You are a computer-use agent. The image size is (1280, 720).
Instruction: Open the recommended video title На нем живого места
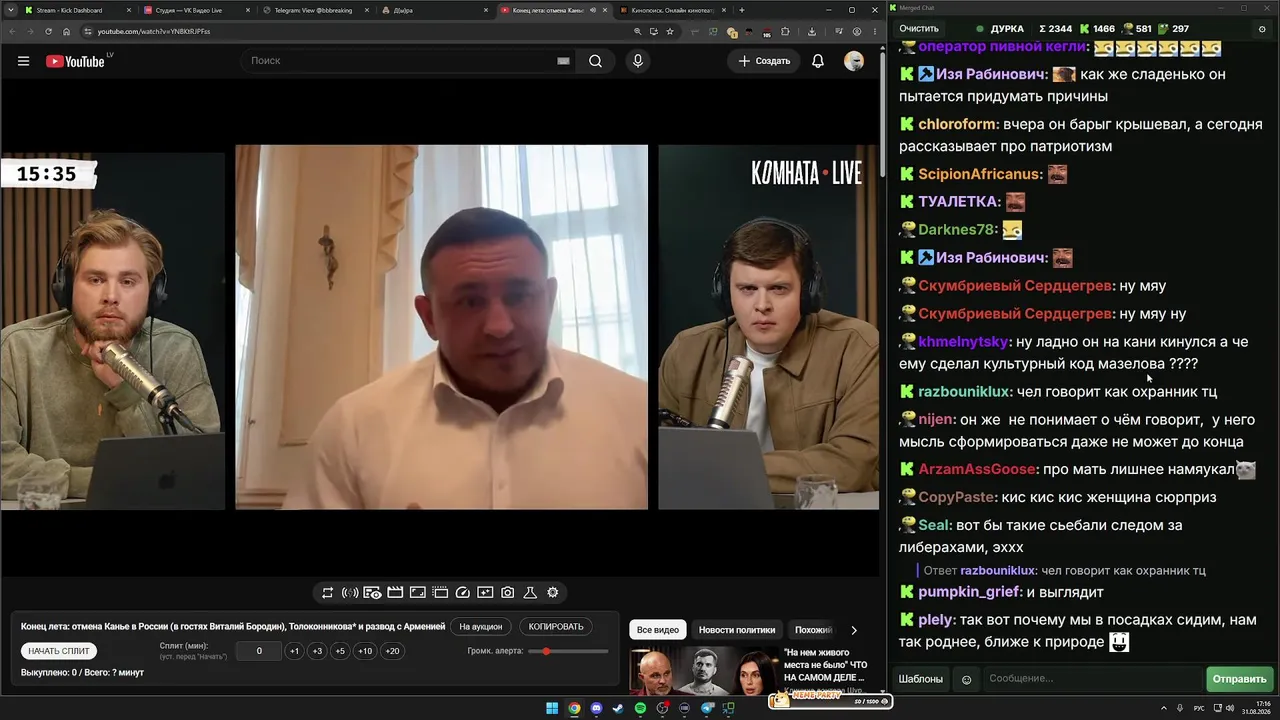click(x=826, y=664)
